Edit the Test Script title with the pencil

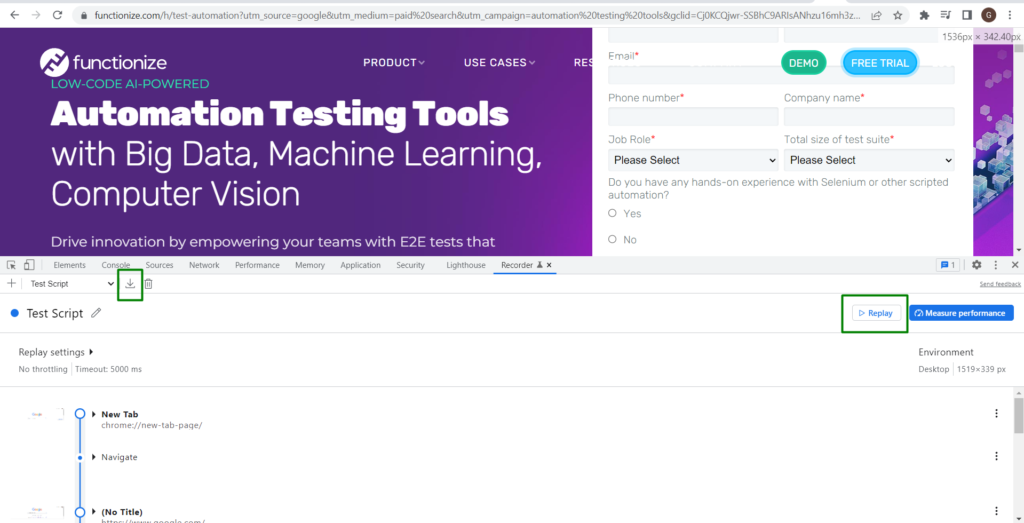96,313
